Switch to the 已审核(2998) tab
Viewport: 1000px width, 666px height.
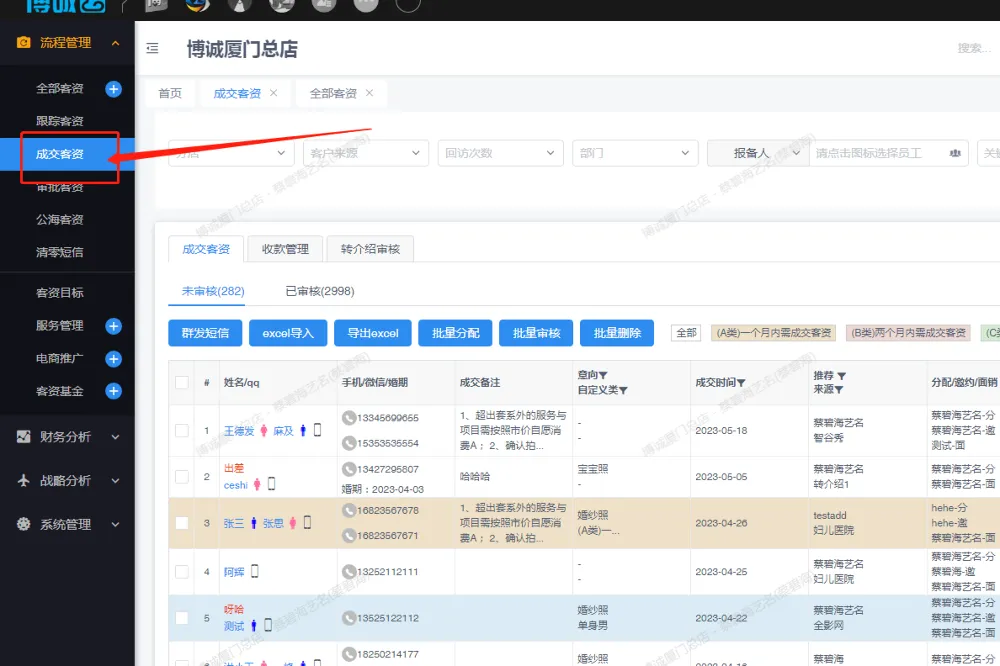click(319, 291)
